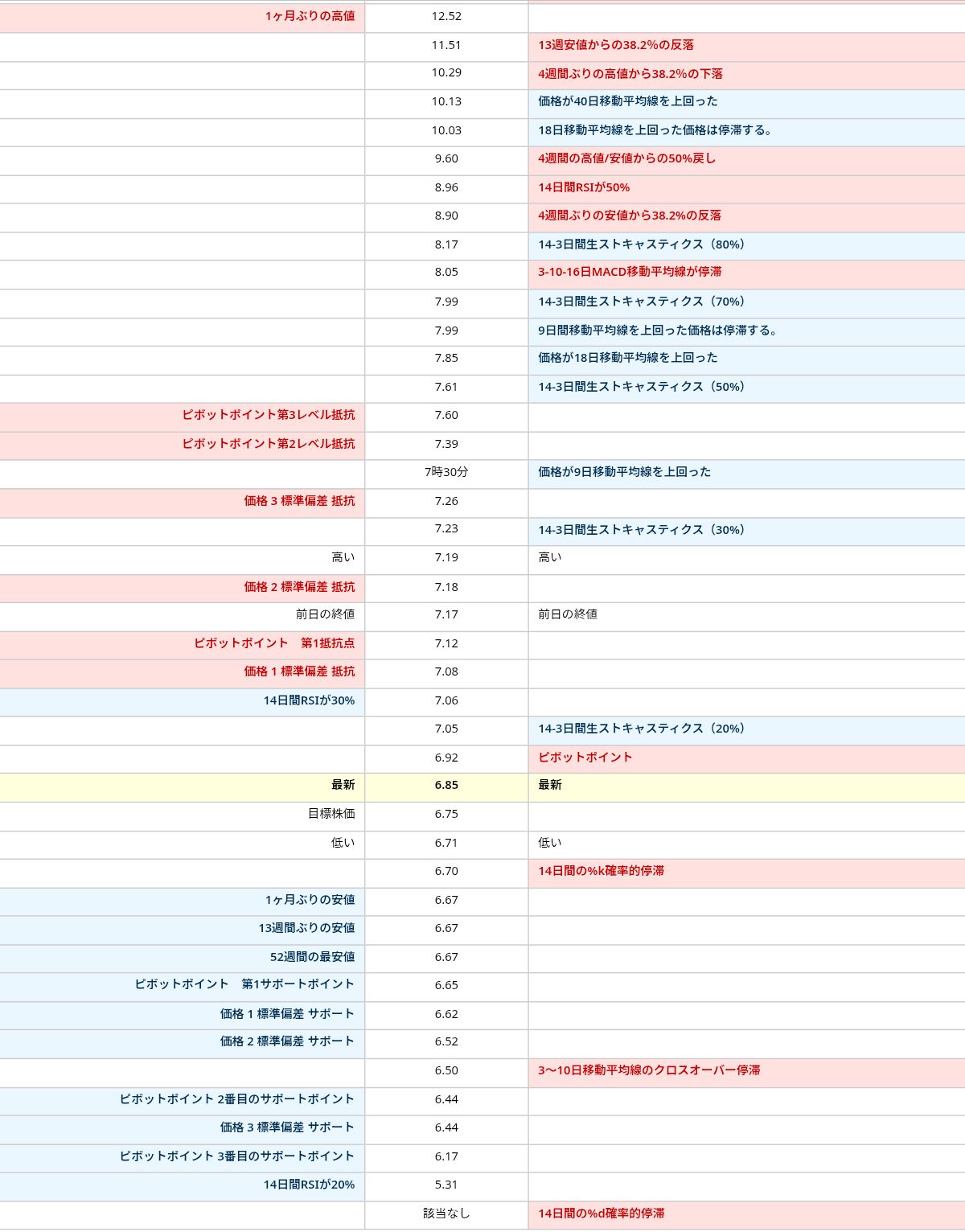The width and height of the screenshot is (965, 1232).
Task: Click 'ピボットポイント 2番目のサポートポイント' label
Action: 237,1099
